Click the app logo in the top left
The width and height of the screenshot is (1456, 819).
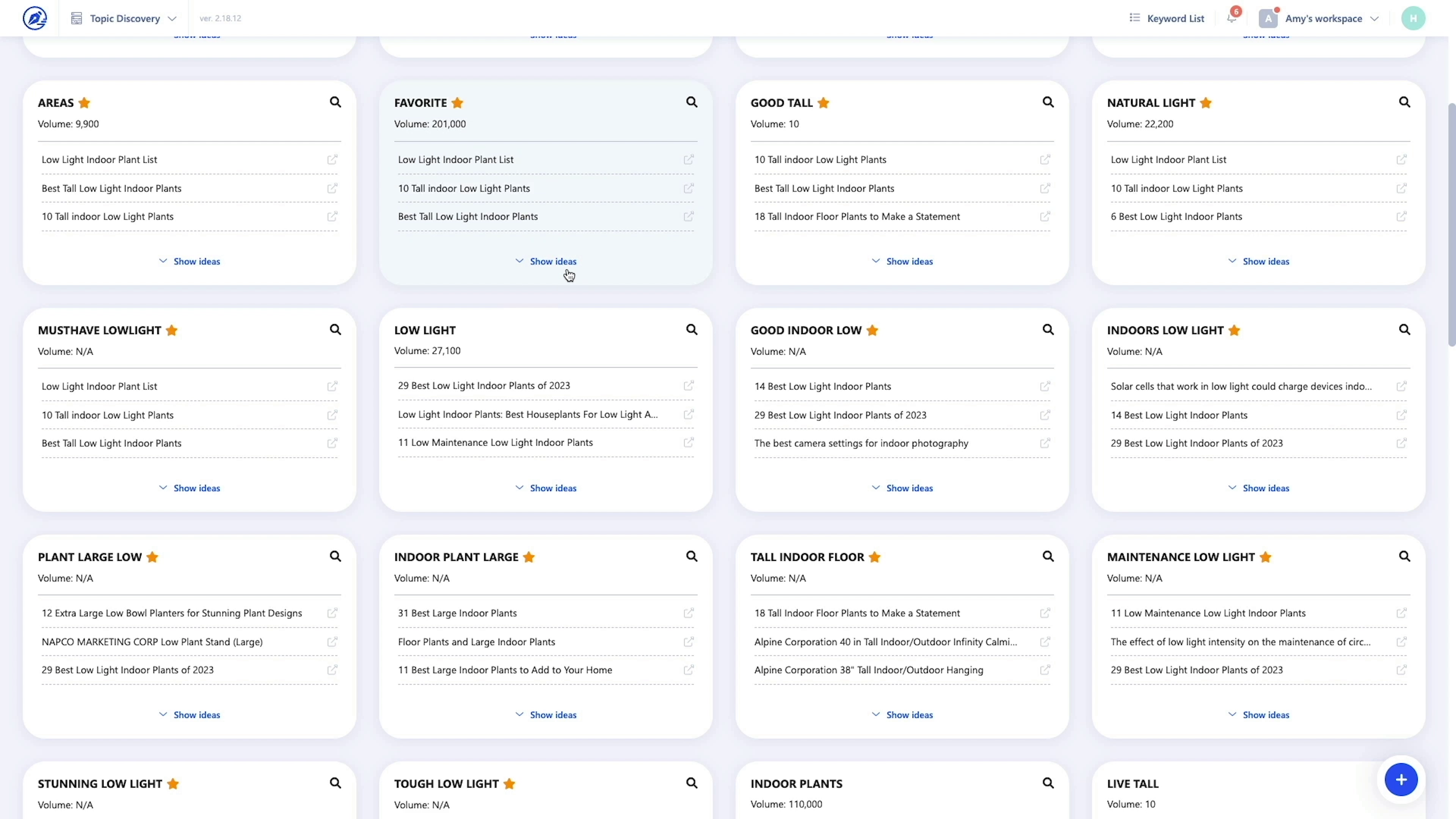pyautogui.click(x=35, y=17)
